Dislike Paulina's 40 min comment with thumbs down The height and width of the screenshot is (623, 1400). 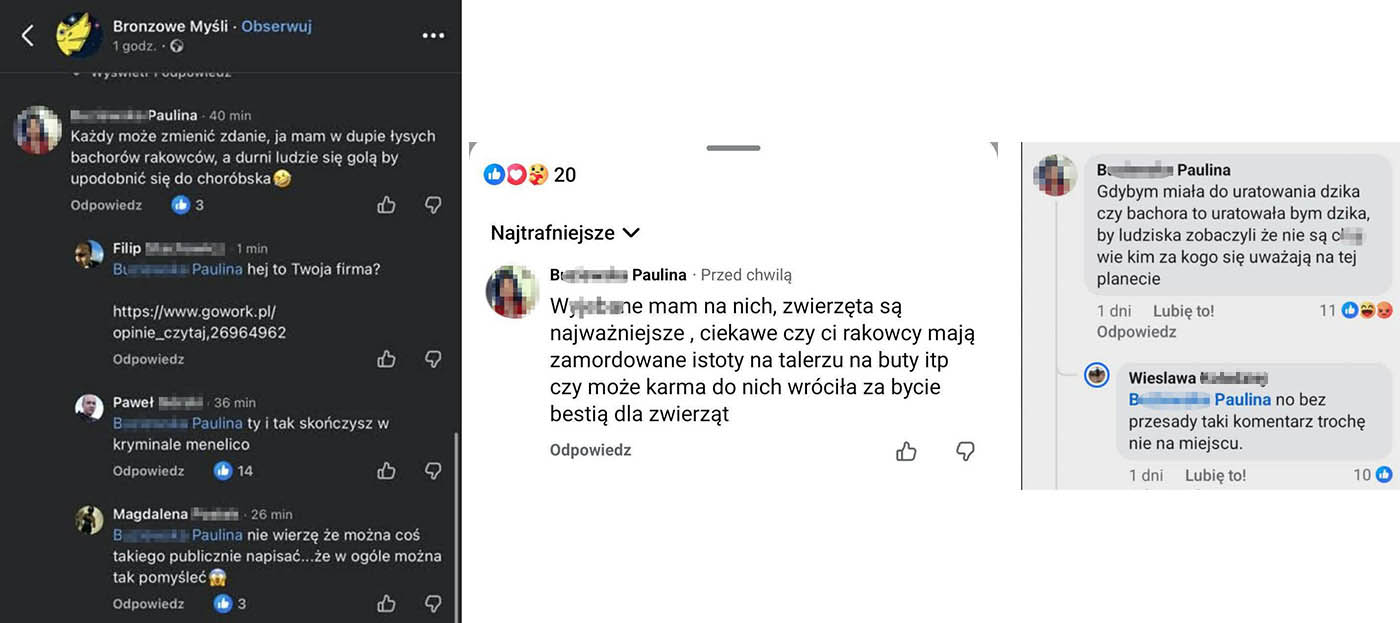[433, 205]
